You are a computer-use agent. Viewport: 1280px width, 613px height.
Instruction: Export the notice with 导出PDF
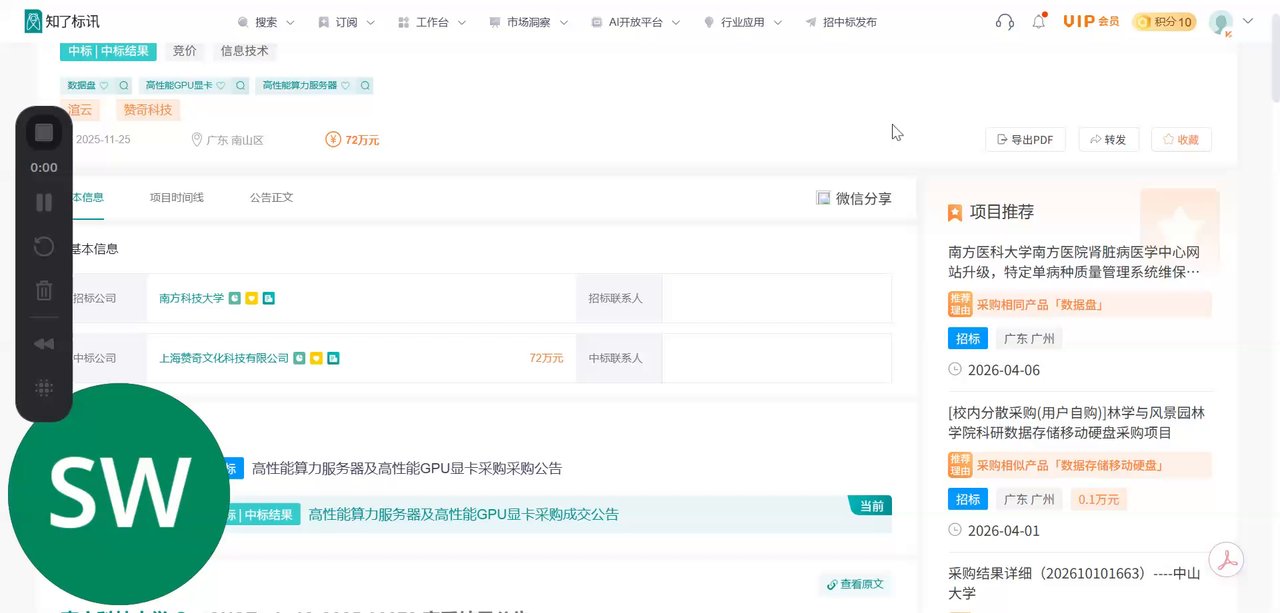1025,140
